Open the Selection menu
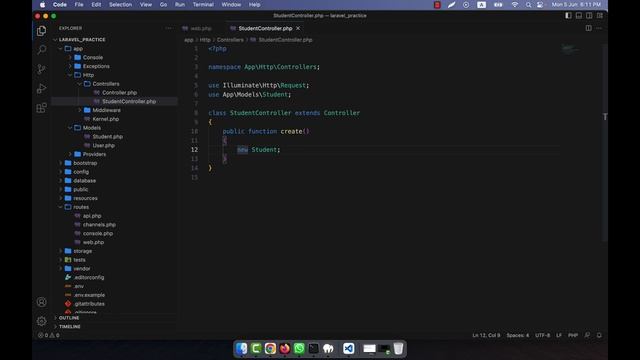The width and height of the screenshot is (640, 360). pyautogui.click(x=120, y=5)
